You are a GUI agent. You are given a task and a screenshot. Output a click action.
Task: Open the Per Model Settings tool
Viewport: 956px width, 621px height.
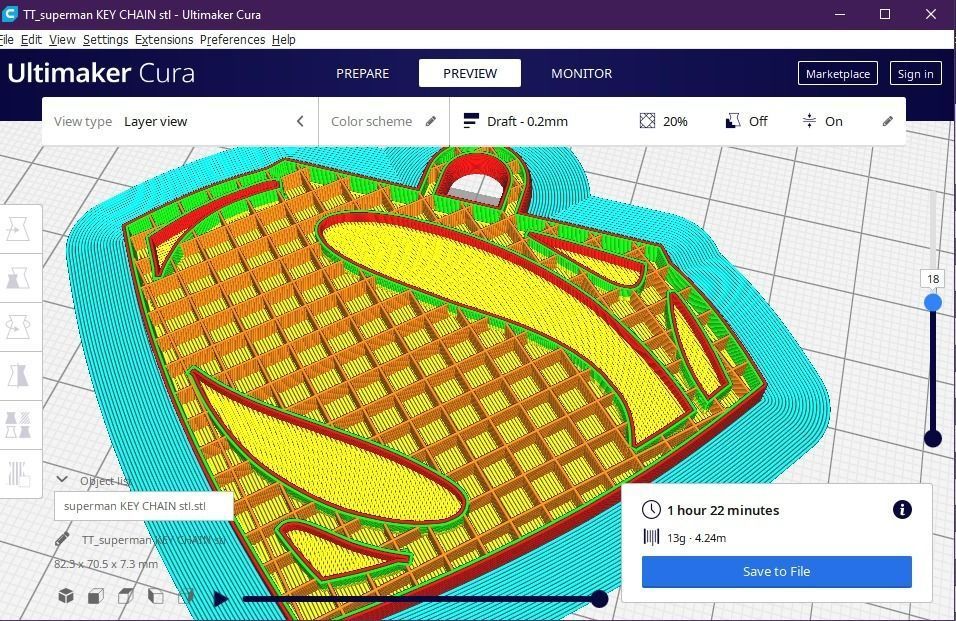[x=18, y=425]
